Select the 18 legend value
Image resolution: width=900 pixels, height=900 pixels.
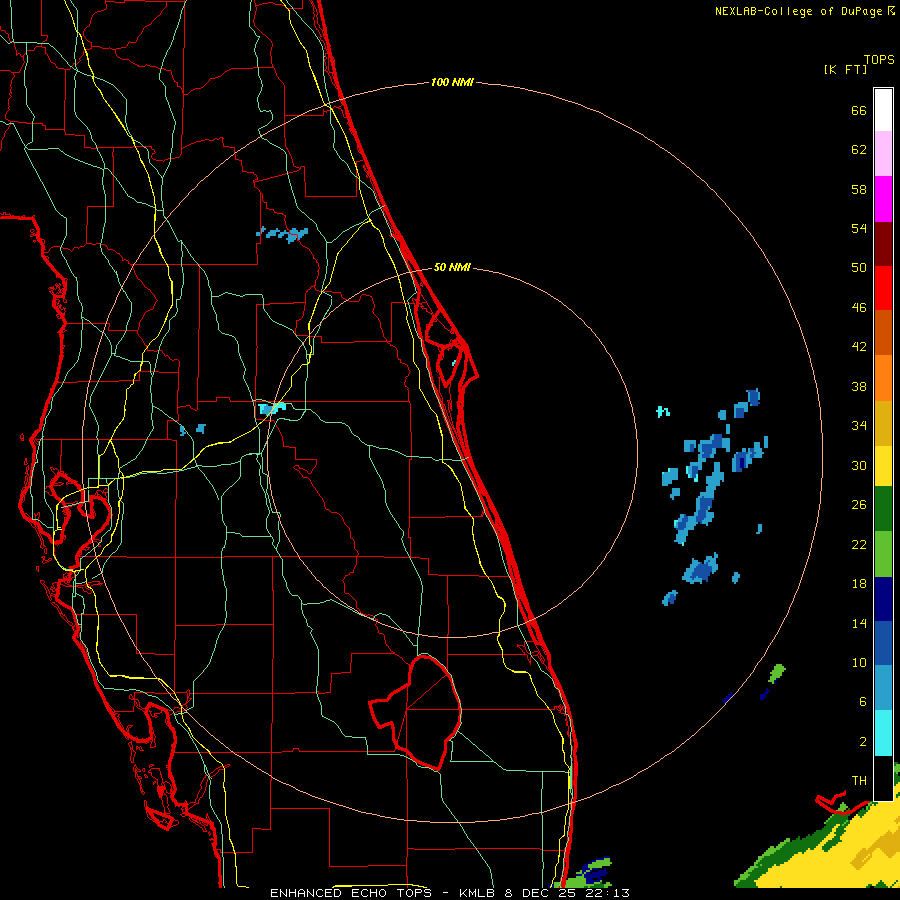[x=859, y=584]
